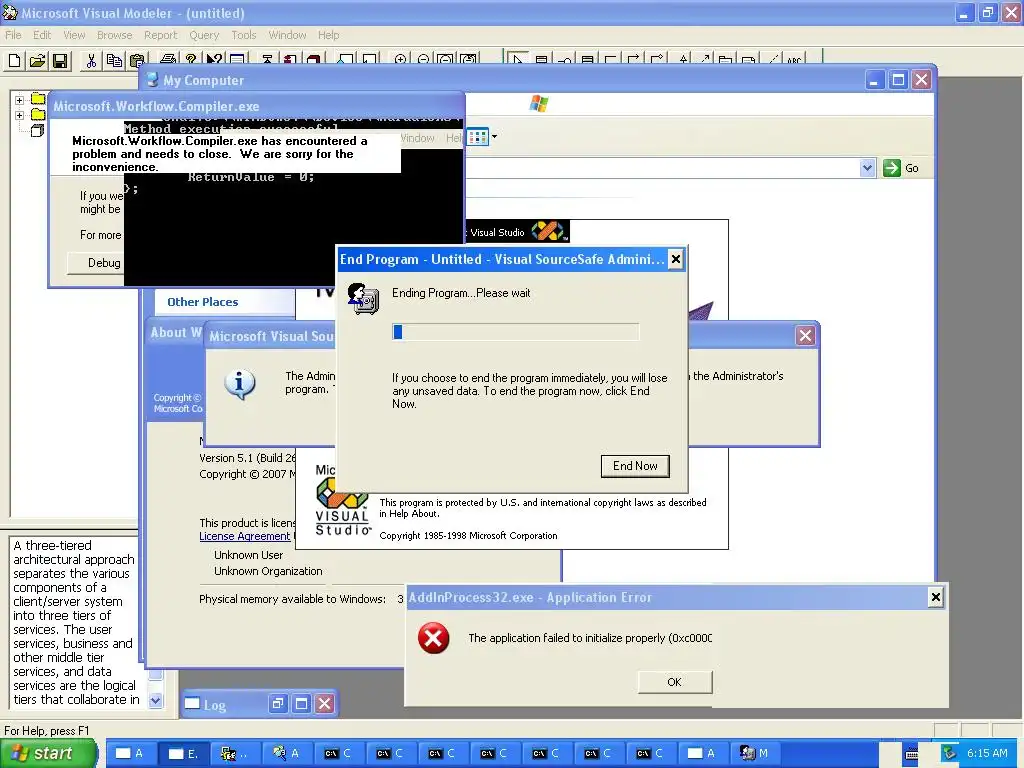The height and width of the screenshot is (768, 1024).
Task: Open the address bar dropdown arrow
Action: point(867,168)
